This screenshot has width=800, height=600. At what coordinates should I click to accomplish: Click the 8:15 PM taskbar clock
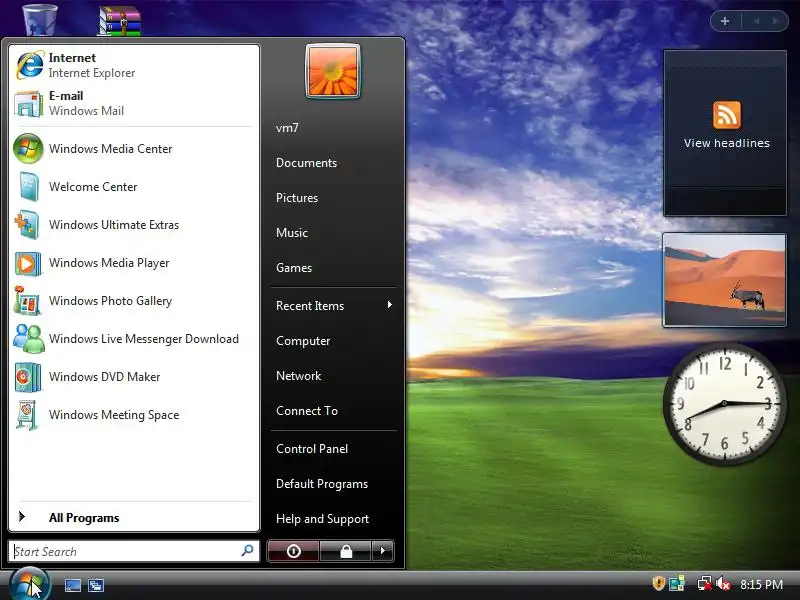pyautogui.click(x=761, y=584)
